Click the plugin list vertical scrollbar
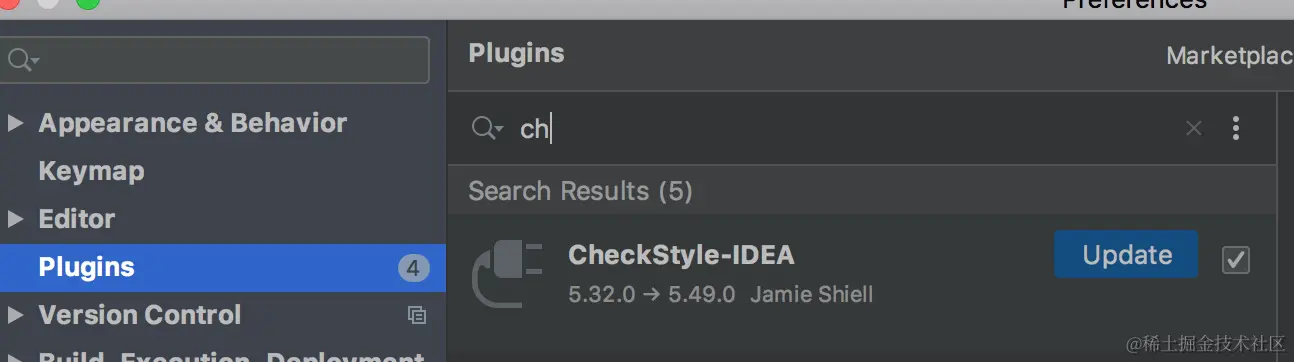The width and height of the screenshot is (1294, 362). pos(1284,225)
